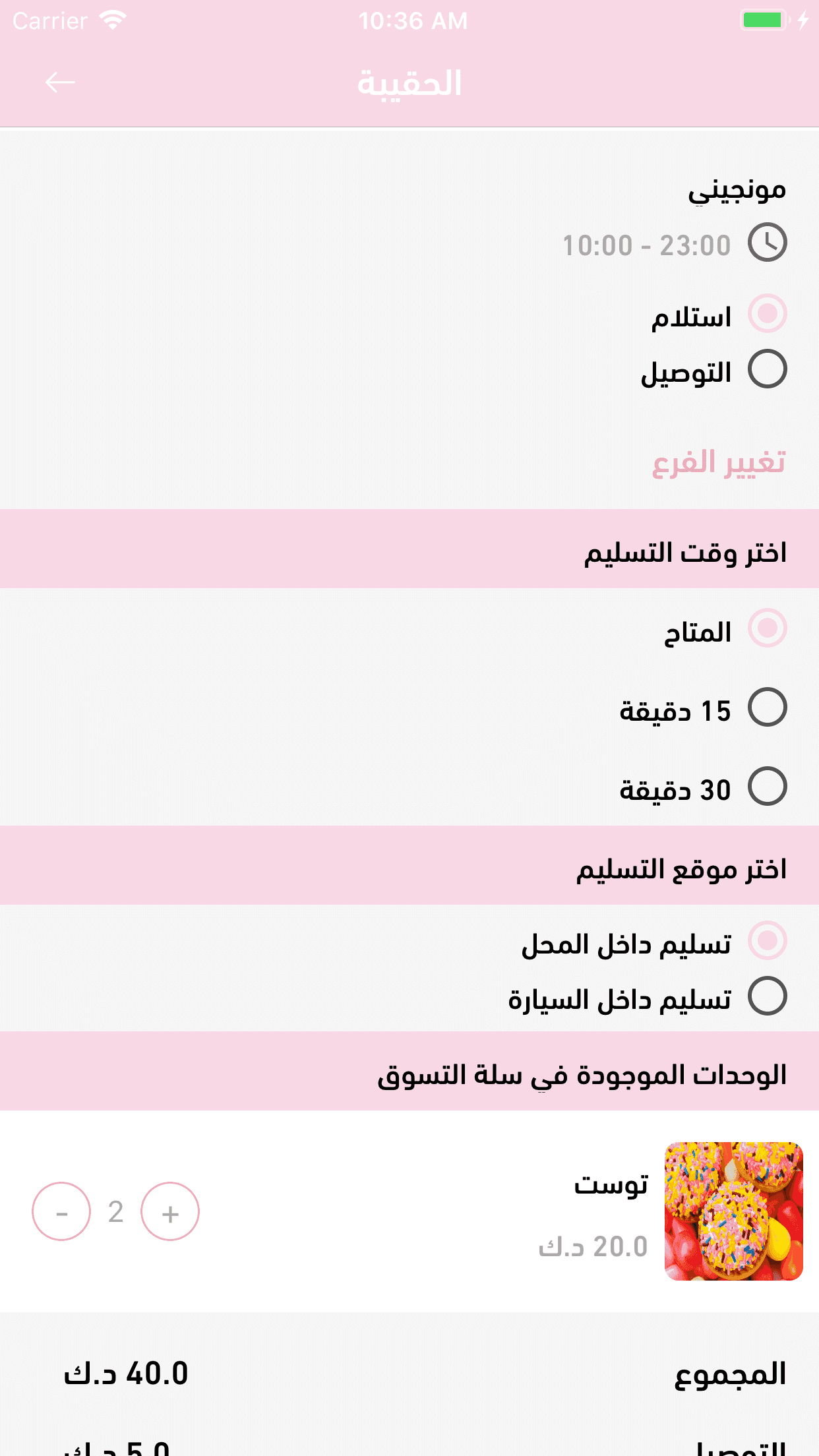Open the toast donut product thumbnail
The height and width of the screenshot is (1456, 819).
pyautogui.click(x=733, y=1211)
